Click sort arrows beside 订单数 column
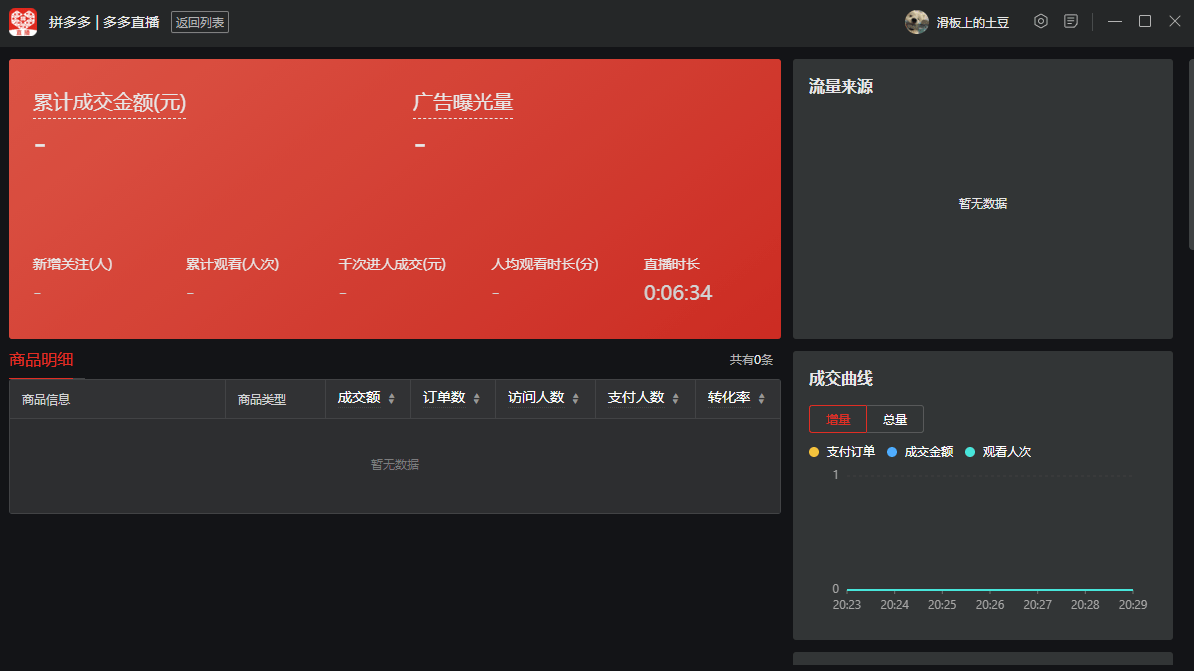Viewport: 1194px width, 671px height. [476, 398]
